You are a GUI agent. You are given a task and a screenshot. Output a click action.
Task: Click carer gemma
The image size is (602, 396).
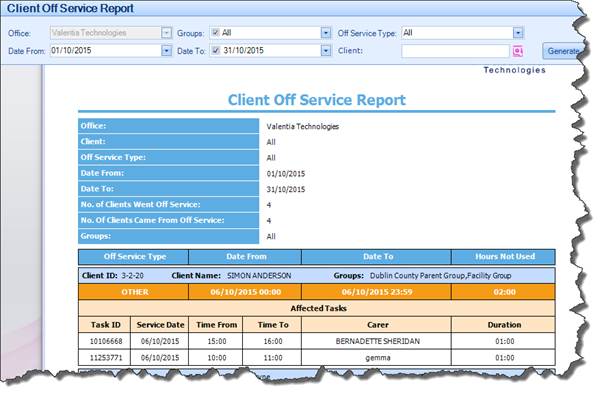click(377, 358)
